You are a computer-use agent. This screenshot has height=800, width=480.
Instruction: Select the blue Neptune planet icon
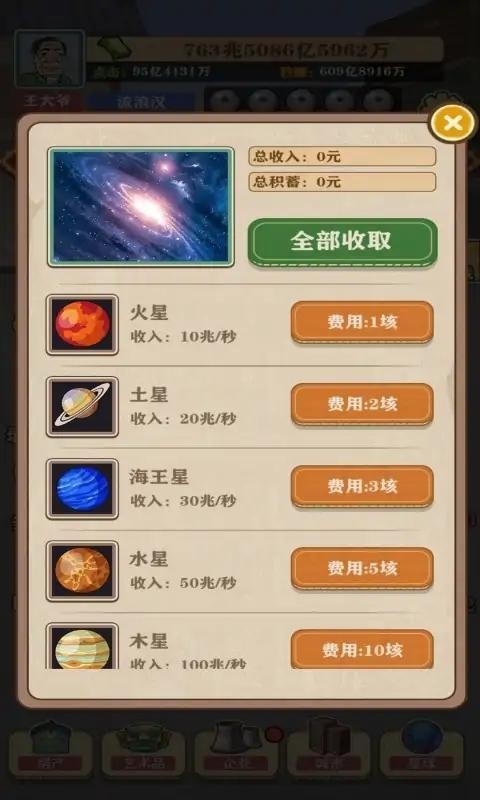click(82, 489)
